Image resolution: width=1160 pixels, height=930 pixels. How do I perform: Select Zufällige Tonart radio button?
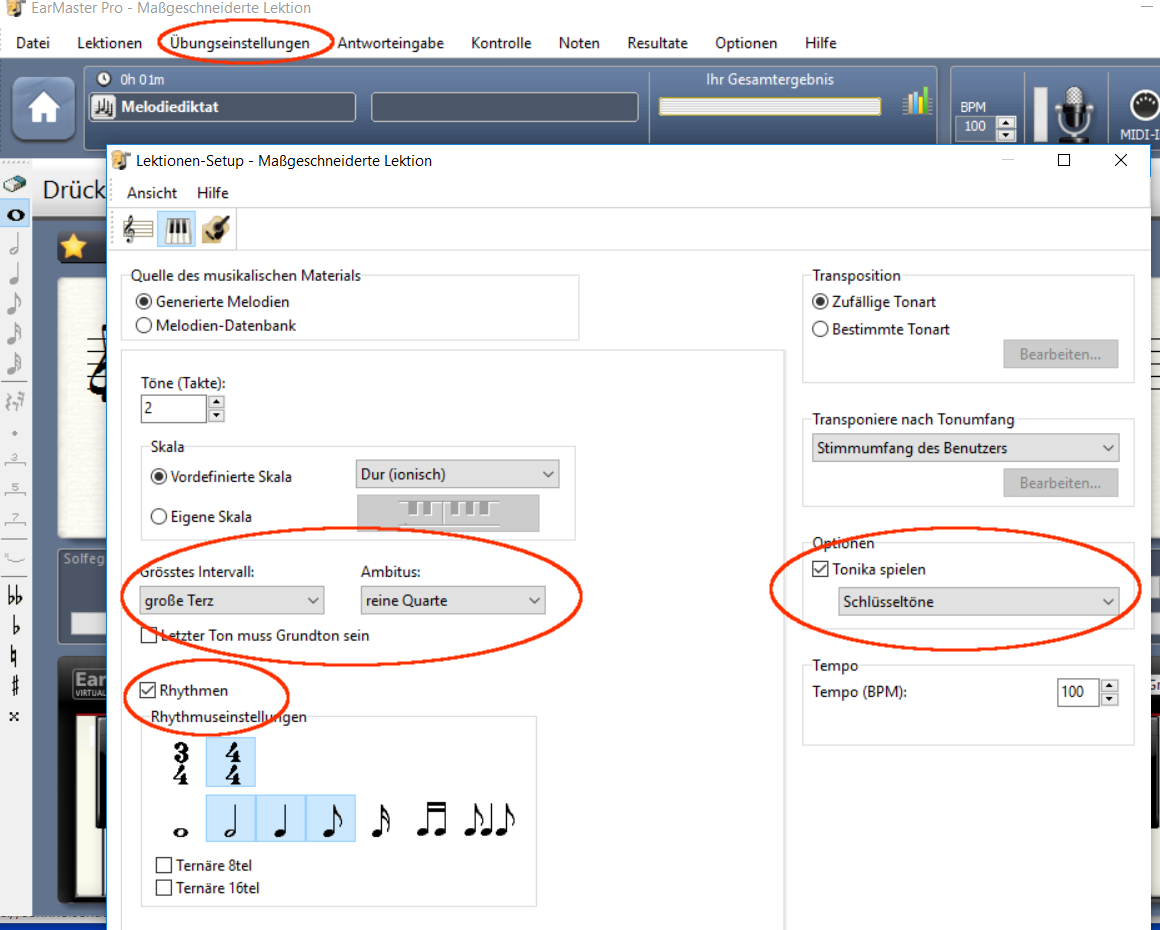(820, 302)
